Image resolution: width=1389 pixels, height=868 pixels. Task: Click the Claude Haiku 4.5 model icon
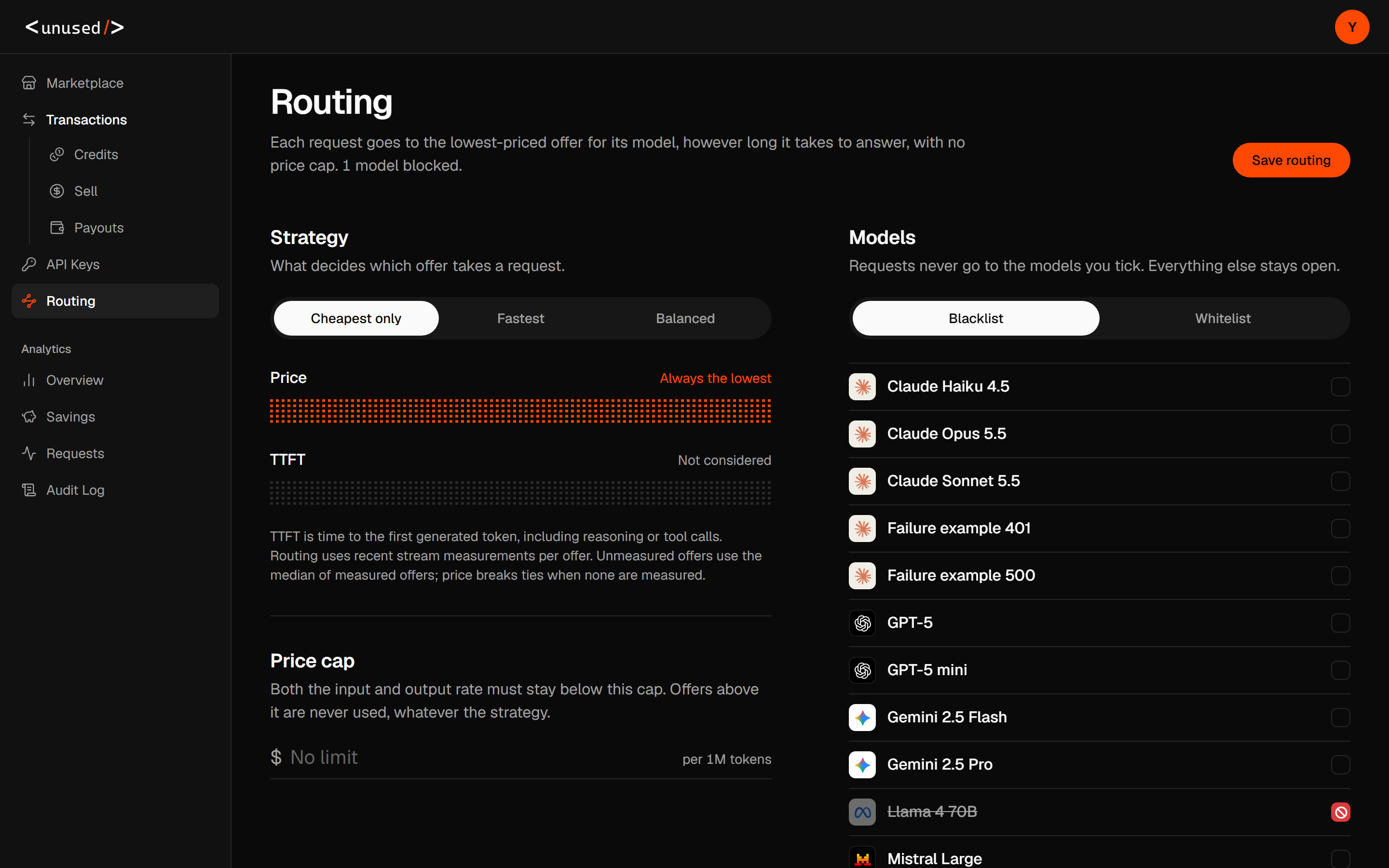pyautogui.click(x=862, y=386)
